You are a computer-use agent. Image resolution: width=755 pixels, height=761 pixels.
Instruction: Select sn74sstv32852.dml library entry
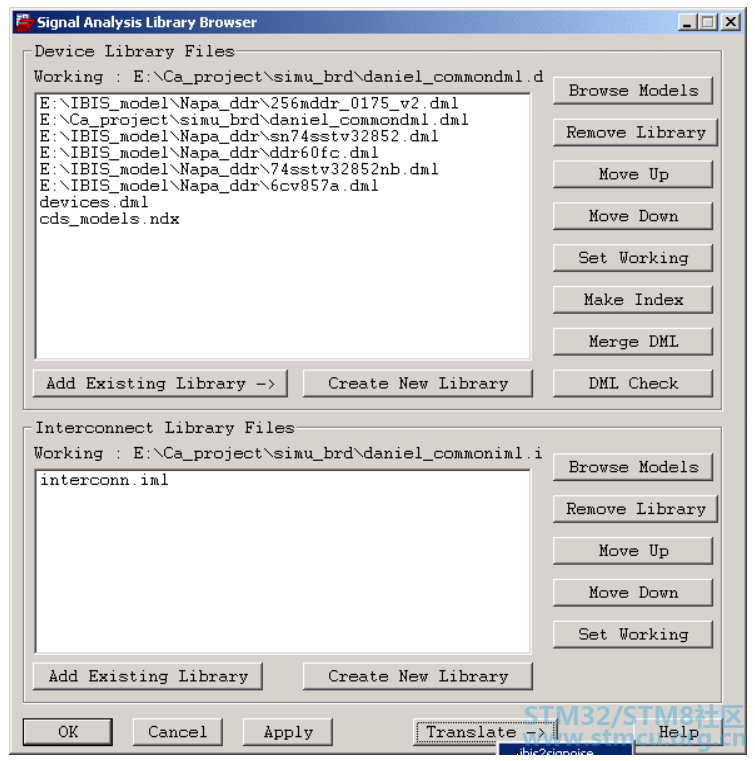239,136
